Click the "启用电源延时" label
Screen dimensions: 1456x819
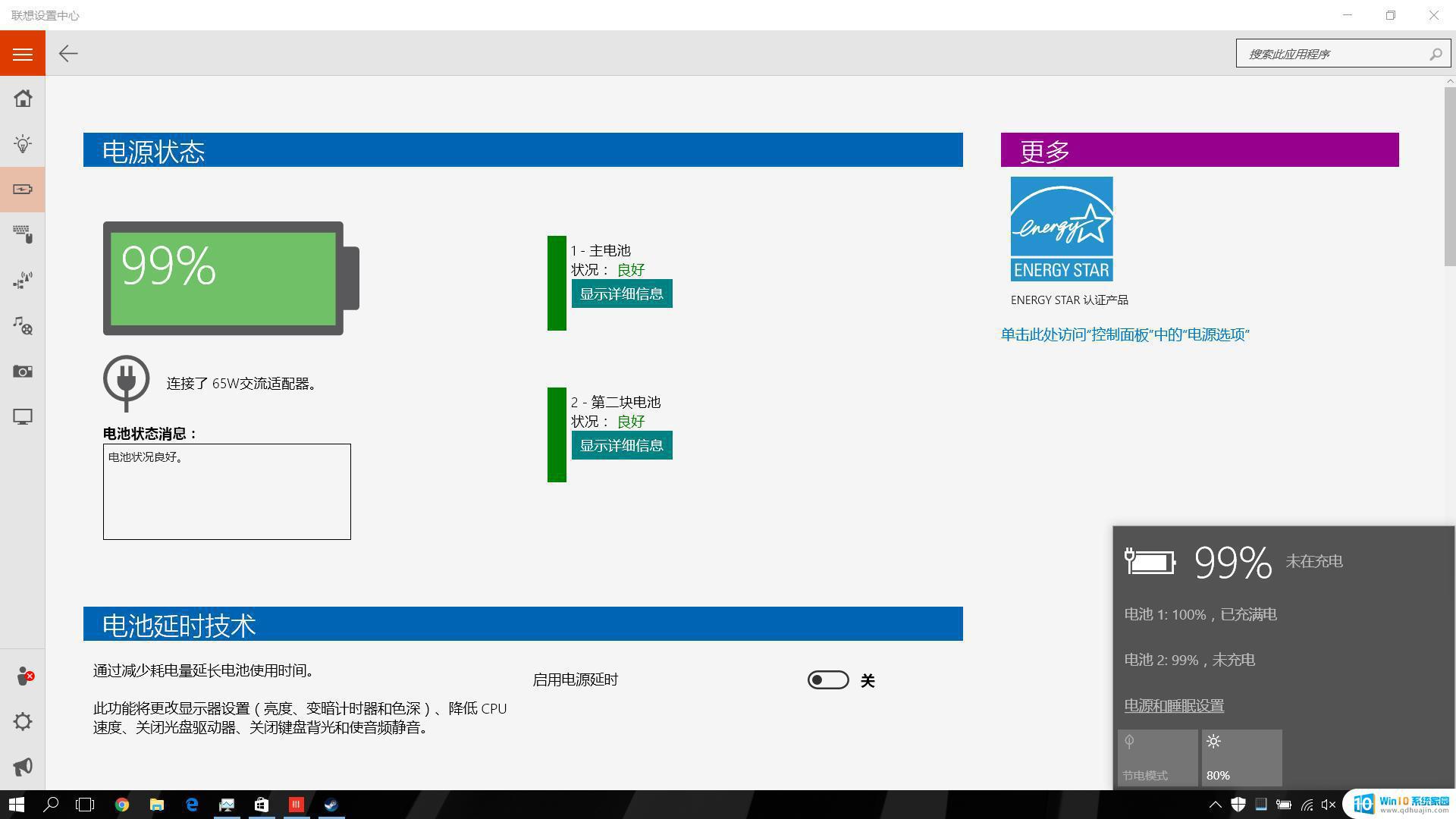[x=576, y=679]
